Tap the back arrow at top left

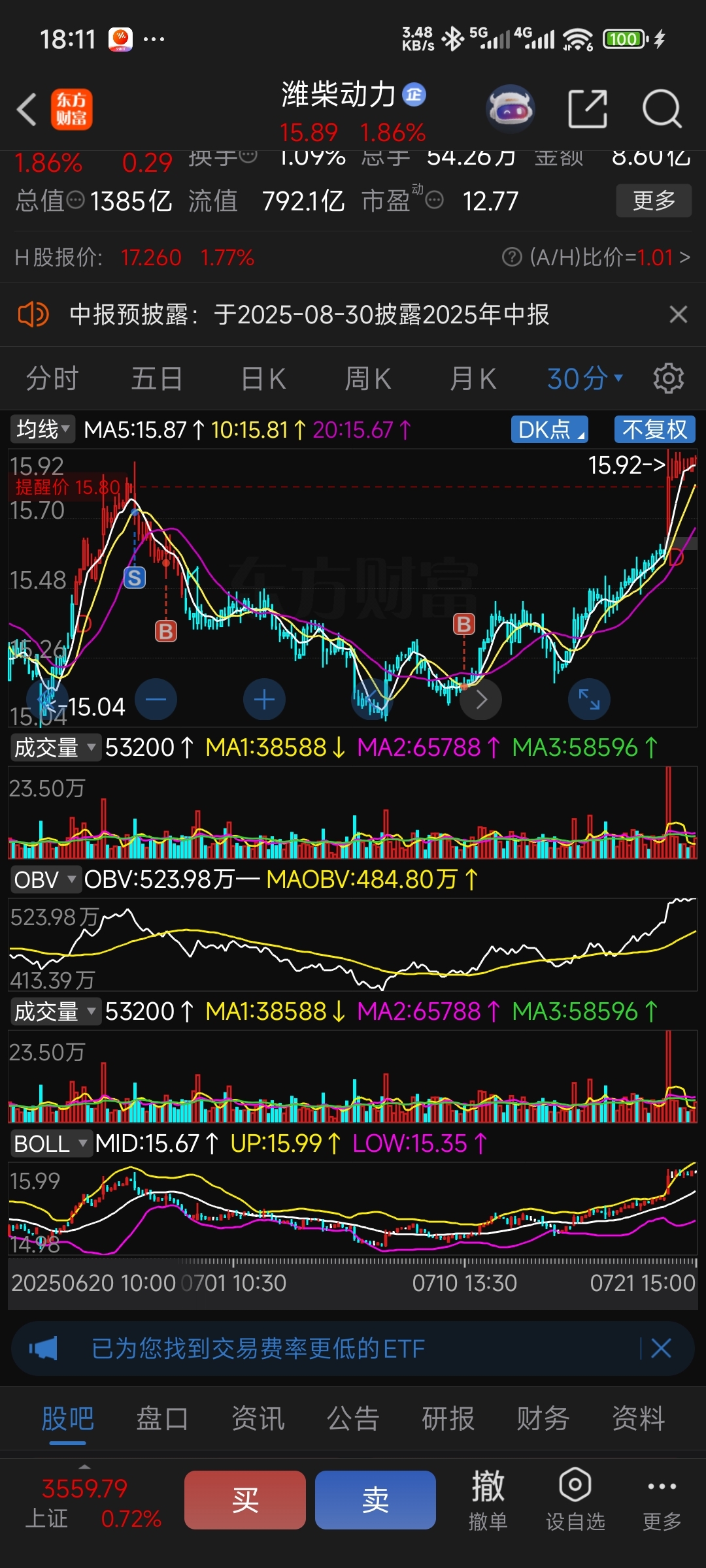pyautogui.click(x=27, y=109)
